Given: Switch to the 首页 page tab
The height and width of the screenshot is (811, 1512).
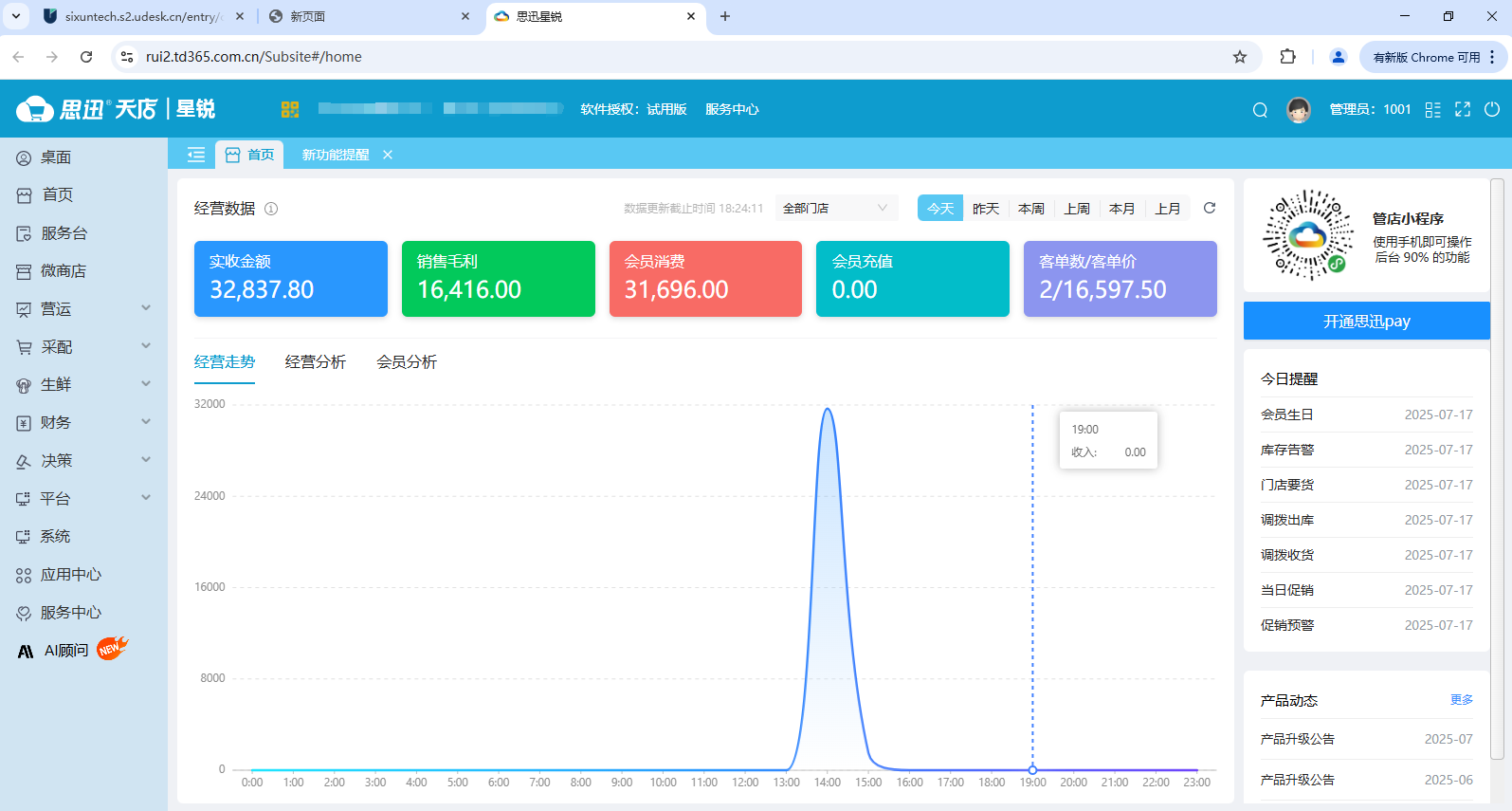Looking at the screenshot, I should (250, 155).
